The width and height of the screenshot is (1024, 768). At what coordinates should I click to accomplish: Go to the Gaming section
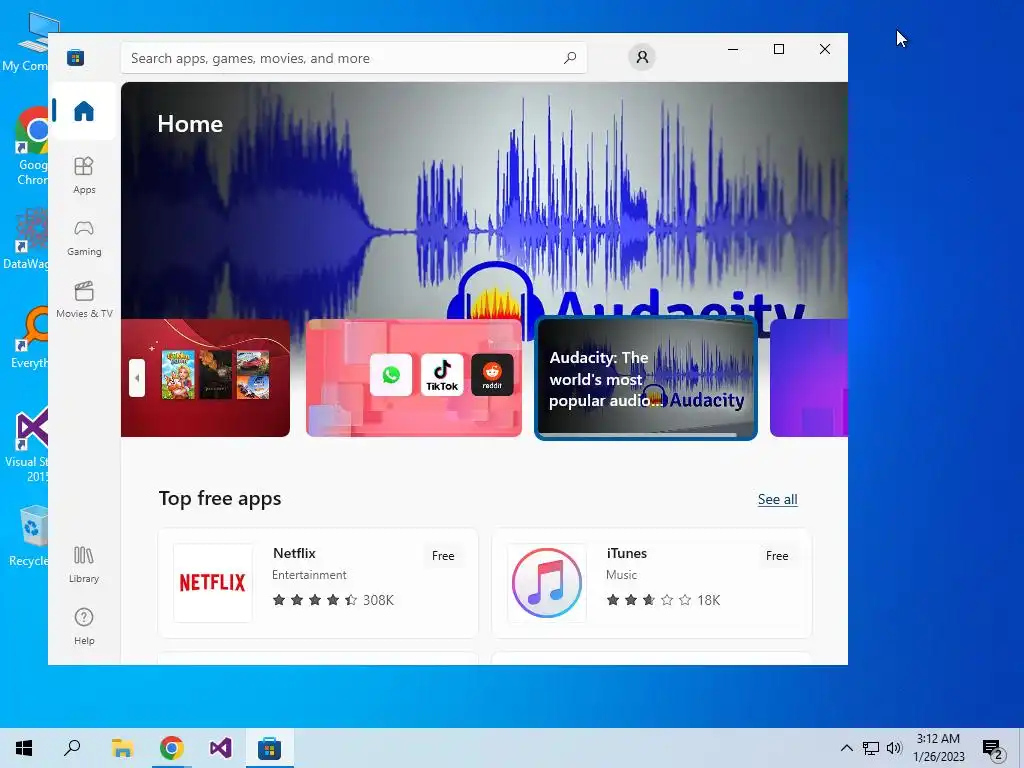[x=84, y=237]
